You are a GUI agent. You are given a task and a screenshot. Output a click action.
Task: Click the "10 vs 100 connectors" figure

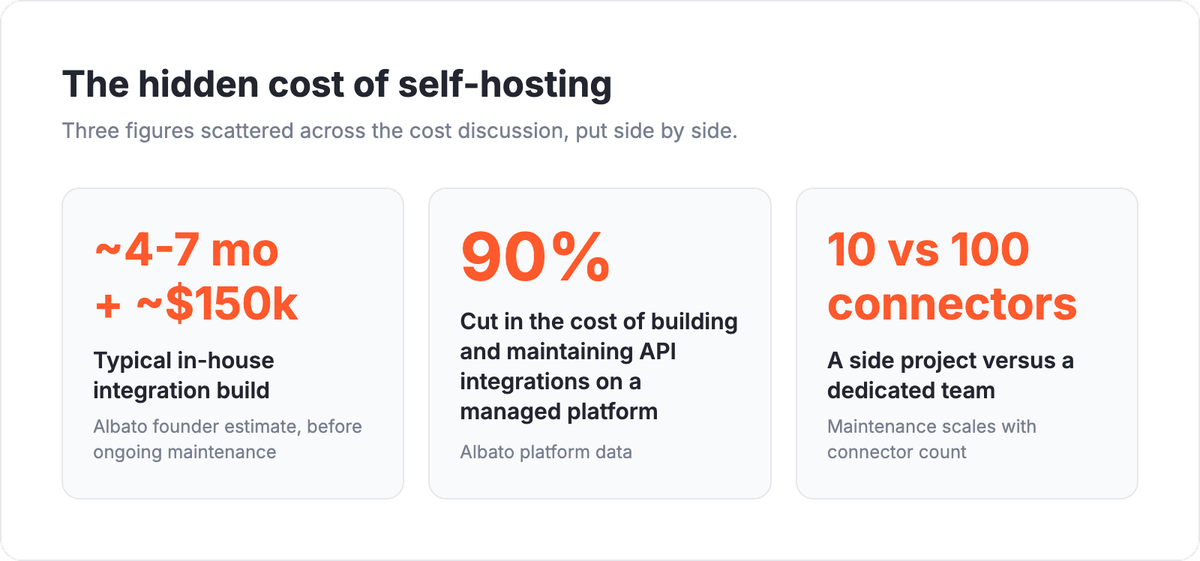[x=952, y=276]
